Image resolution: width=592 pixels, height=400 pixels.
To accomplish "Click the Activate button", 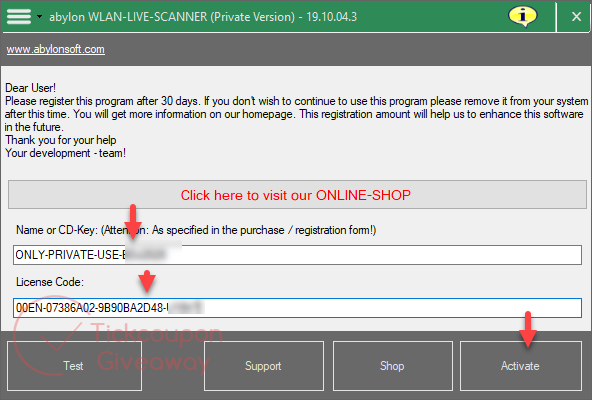I will tap(521, 366).
